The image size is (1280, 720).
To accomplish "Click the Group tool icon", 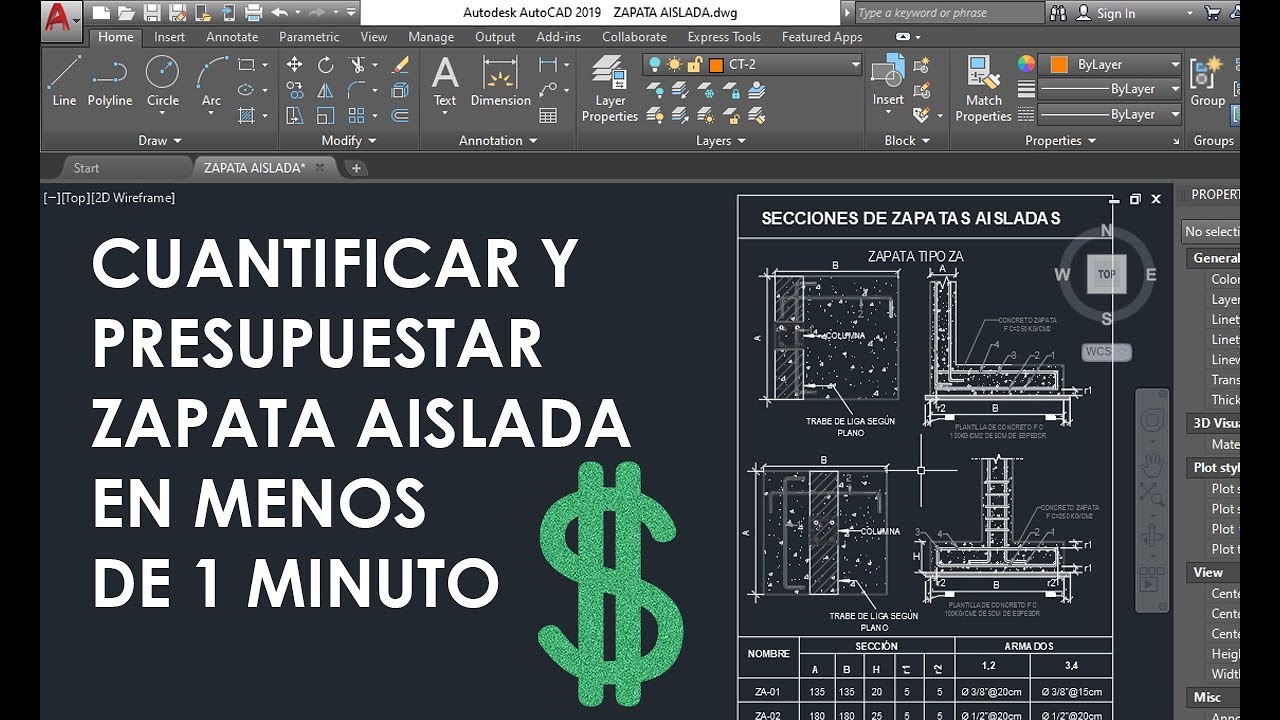I will tap(1207, 82).
